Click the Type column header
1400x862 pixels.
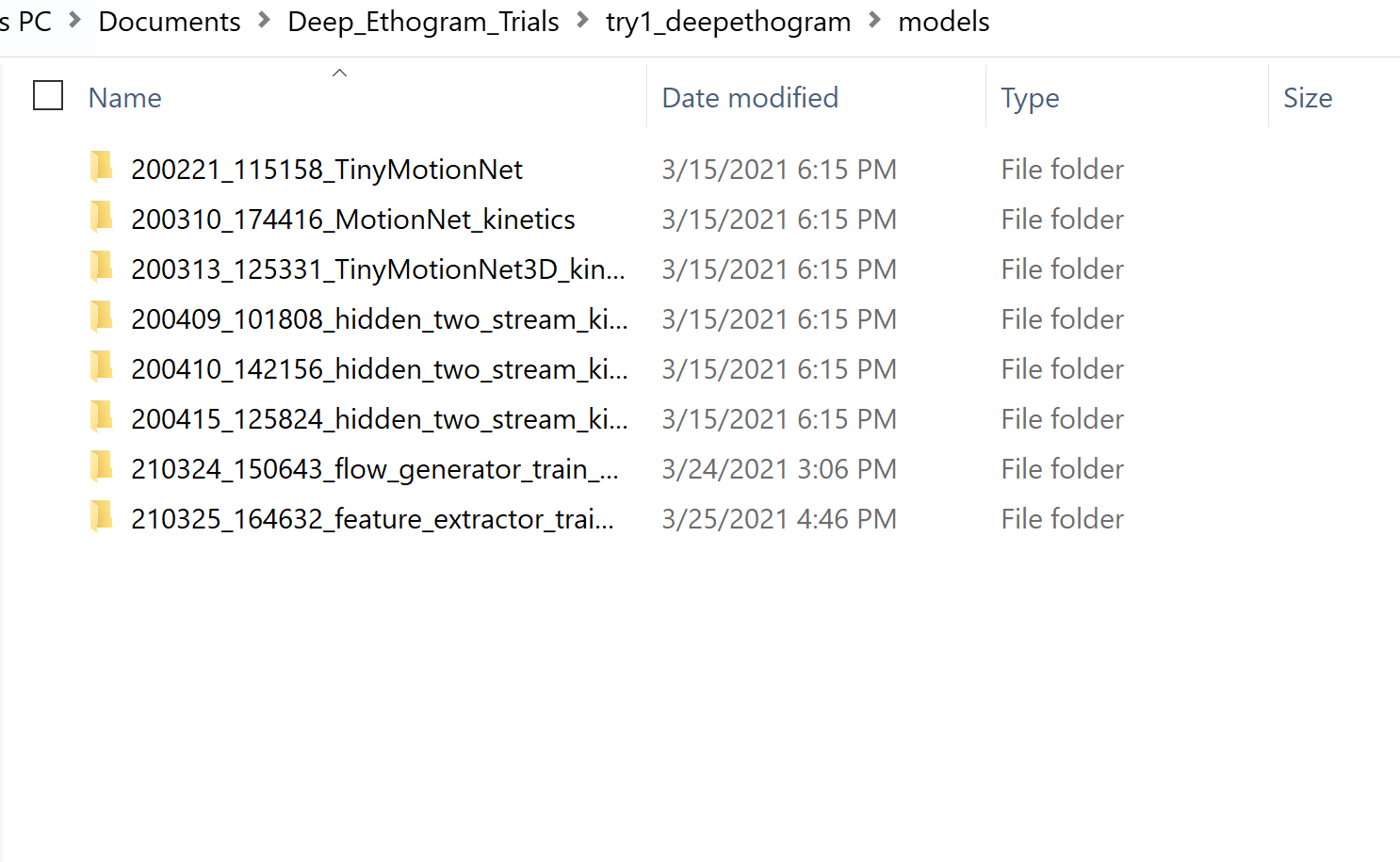coord(1029,97)
